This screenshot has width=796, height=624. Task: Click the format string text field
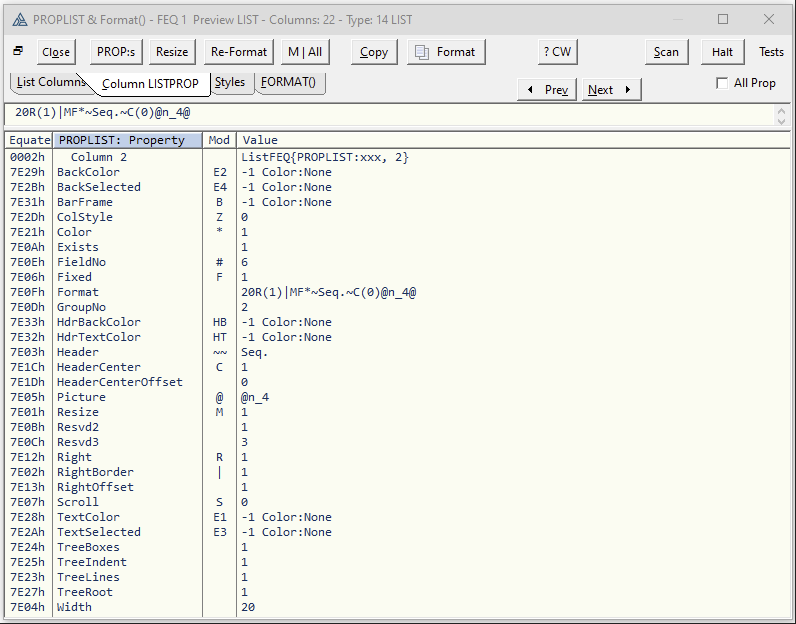click(380, 113)
